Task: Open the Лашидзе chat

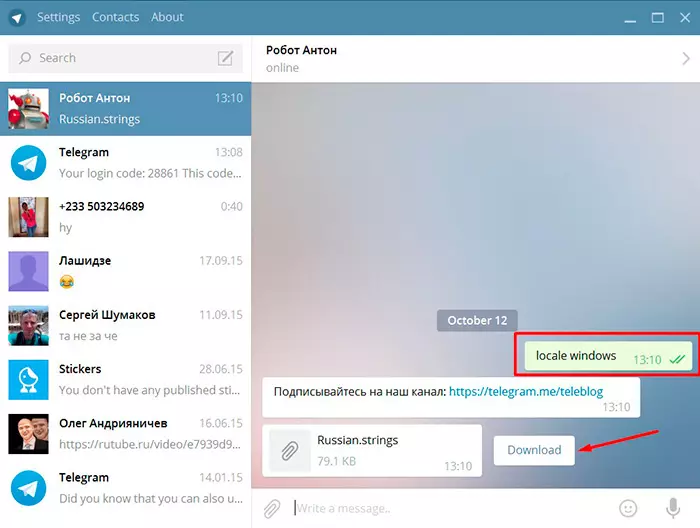Action: tap(125, 271)
